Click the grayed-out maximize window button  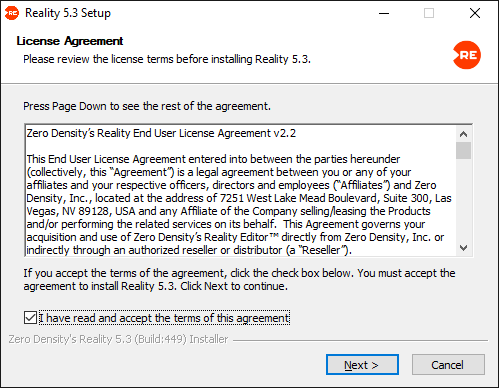429,13
